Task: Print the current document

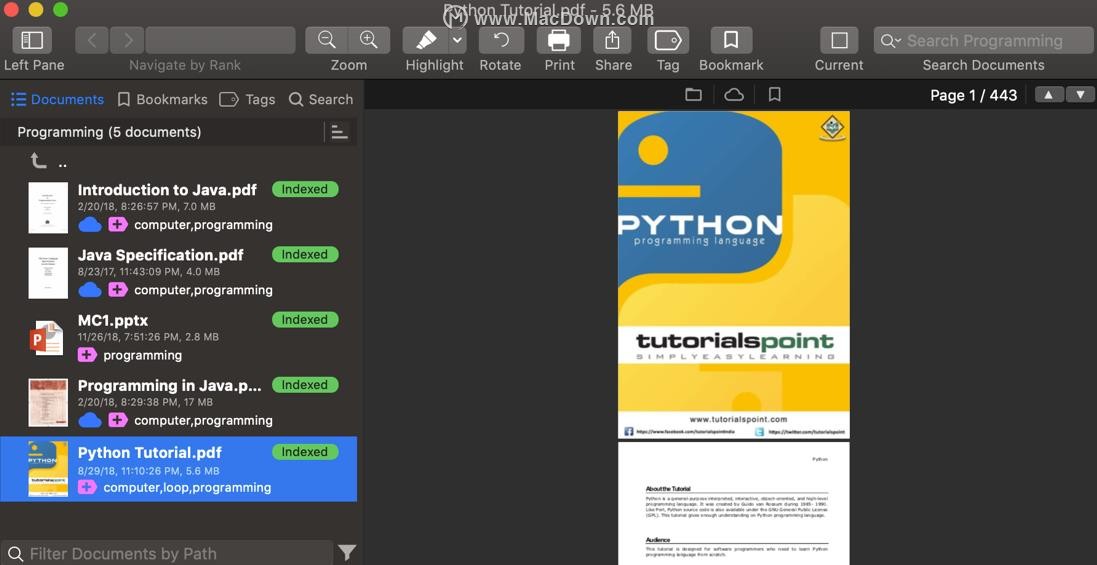Action: pyautogui.click(x=558, y=40)
